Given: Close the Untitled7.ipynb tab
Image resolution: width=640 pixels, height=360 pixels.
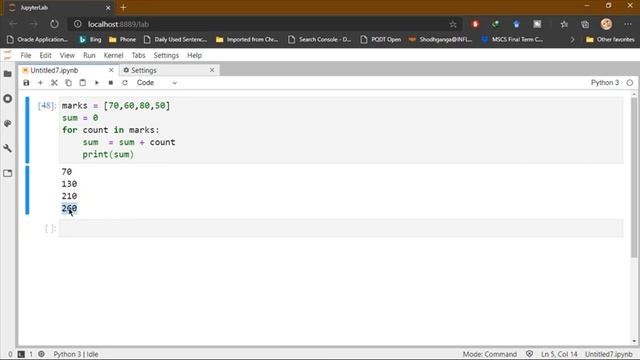Looking at the screenshot, I should tap(111, 70).
